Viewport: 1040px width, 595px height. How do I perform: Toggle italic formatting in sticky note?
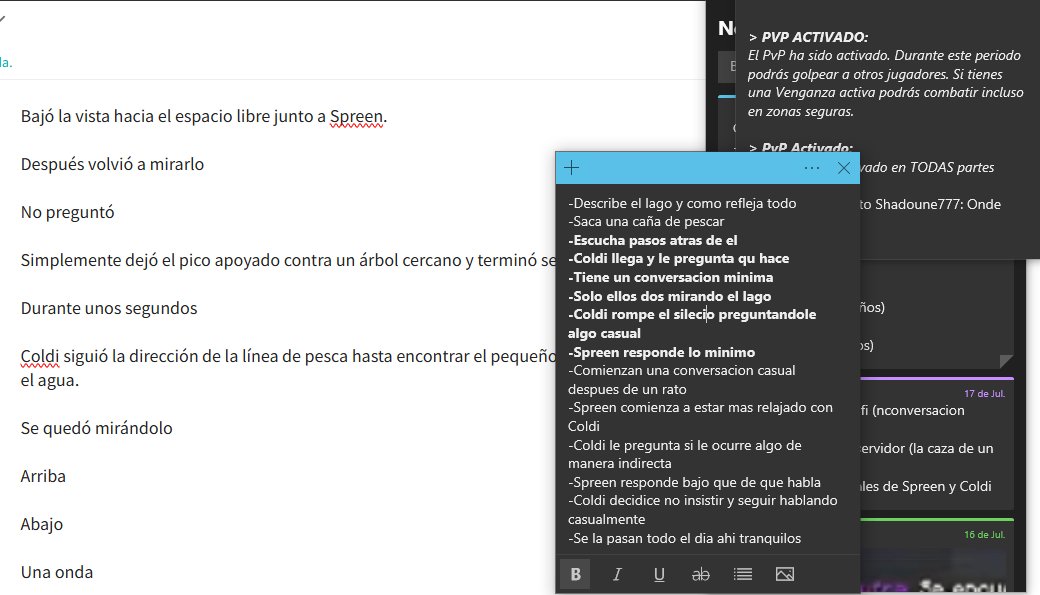(617, 574)
